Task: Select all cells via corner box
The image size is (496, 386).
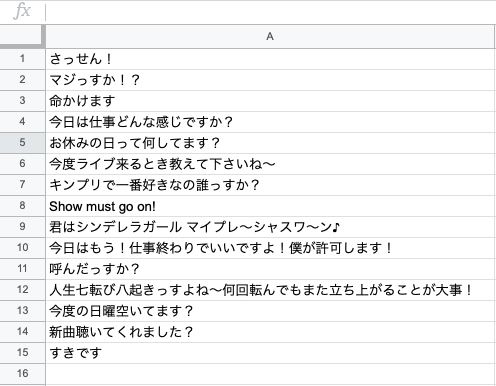Action: click(22, 36)
